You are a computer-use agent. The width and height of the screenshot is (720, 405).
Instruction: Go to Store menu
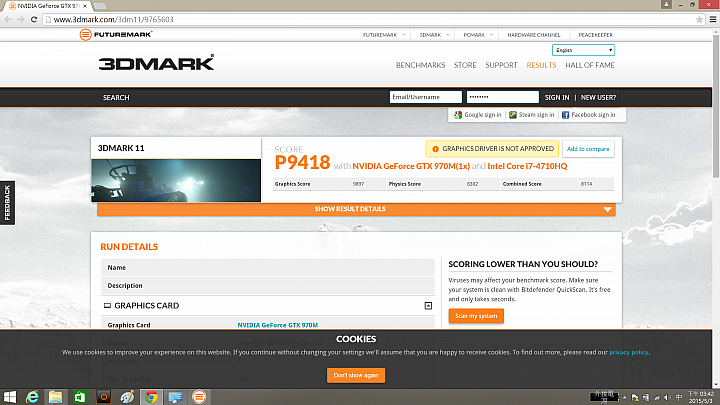tap(465, 65)
